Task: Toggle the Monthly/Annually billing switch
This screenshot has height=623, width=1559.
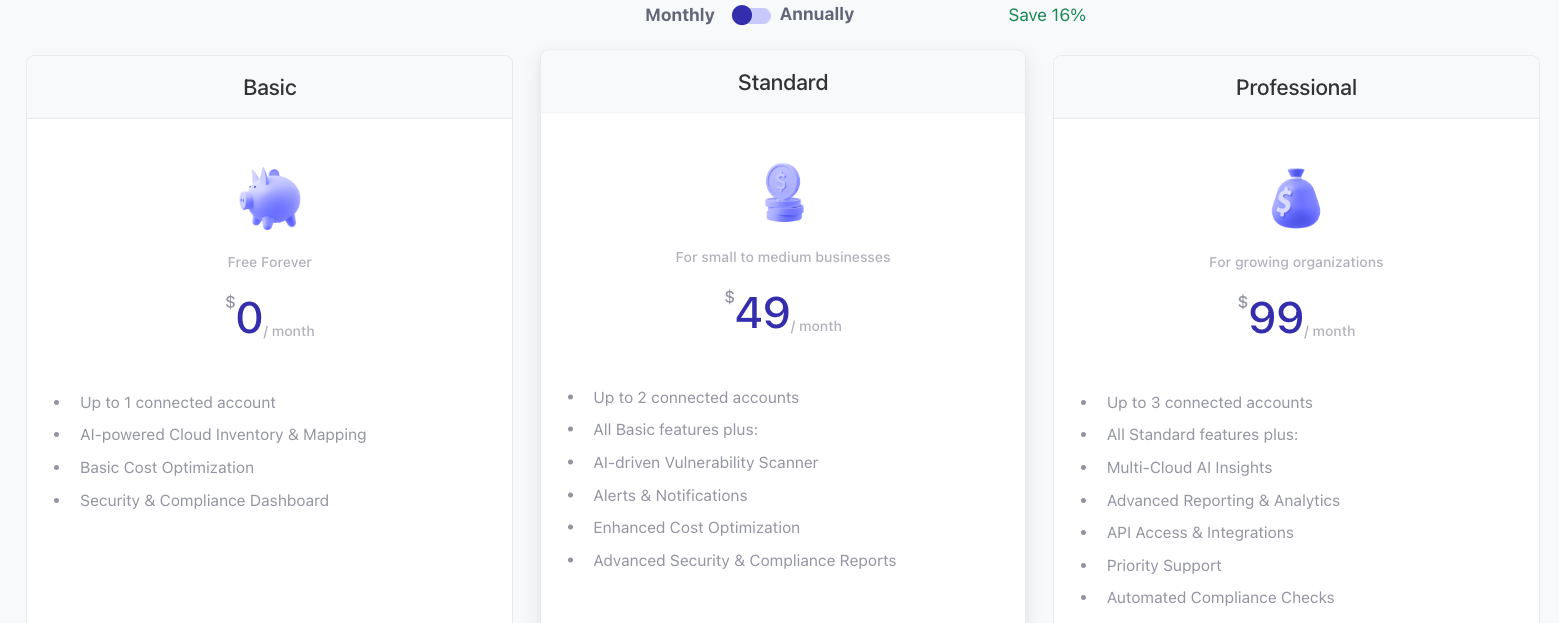Action: (x=750, y=15)
